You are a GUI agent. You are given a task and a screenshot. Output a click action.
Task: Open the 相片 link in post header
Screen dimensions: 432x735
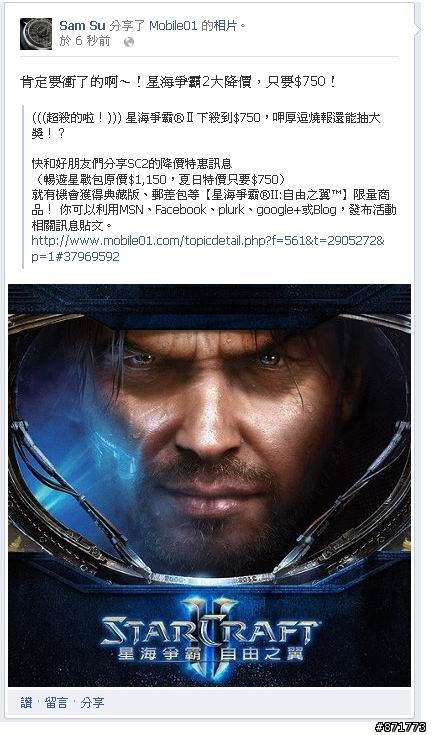point(226,26)
